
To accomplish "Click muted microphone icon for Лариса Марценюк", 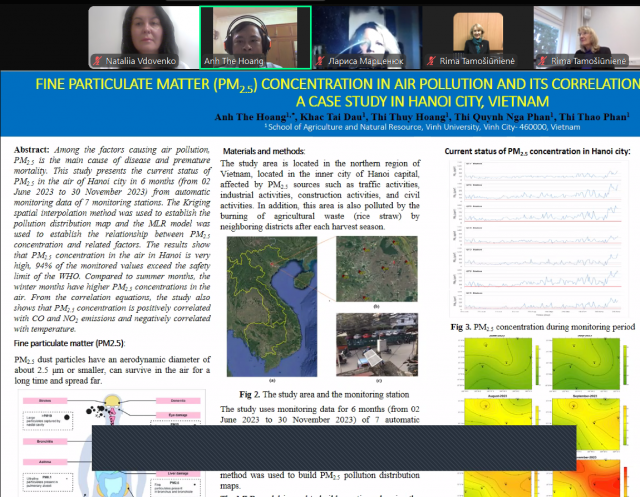I will [x=320, y=61].
